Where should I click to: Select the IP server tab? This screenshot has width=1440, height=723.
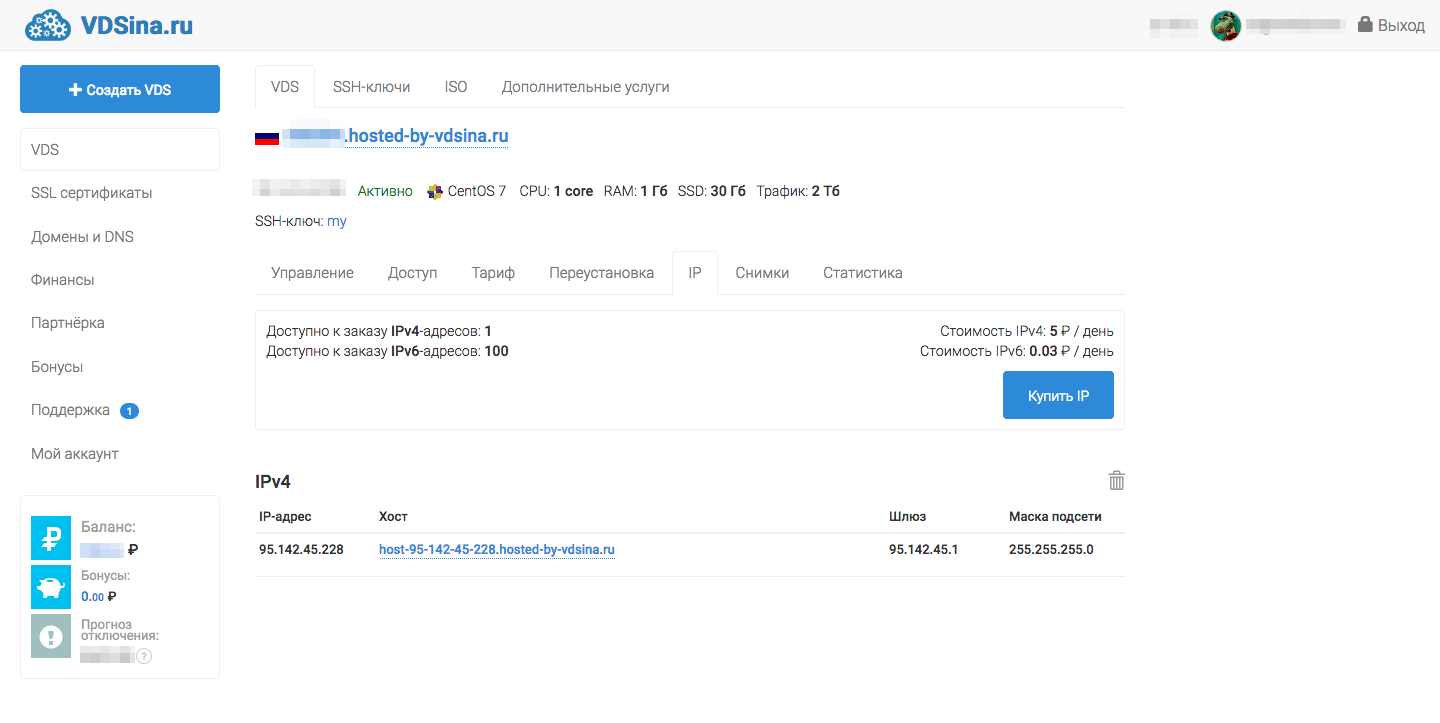(x=695, y=273)
